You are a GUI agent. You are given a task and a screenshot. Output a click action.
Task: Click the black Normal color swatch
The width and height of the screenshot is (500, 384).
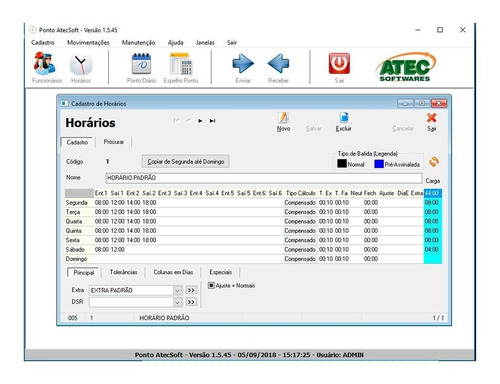(342, 164)
